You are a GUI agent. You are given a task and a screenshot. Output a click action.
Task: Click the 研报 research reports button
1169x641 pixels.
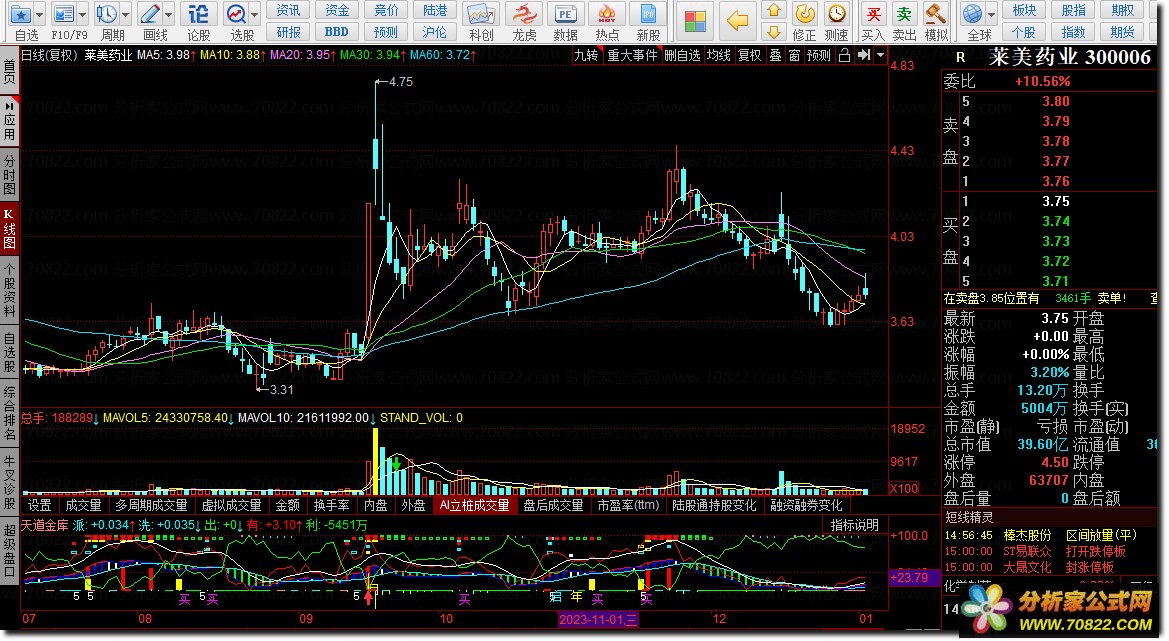289,32
